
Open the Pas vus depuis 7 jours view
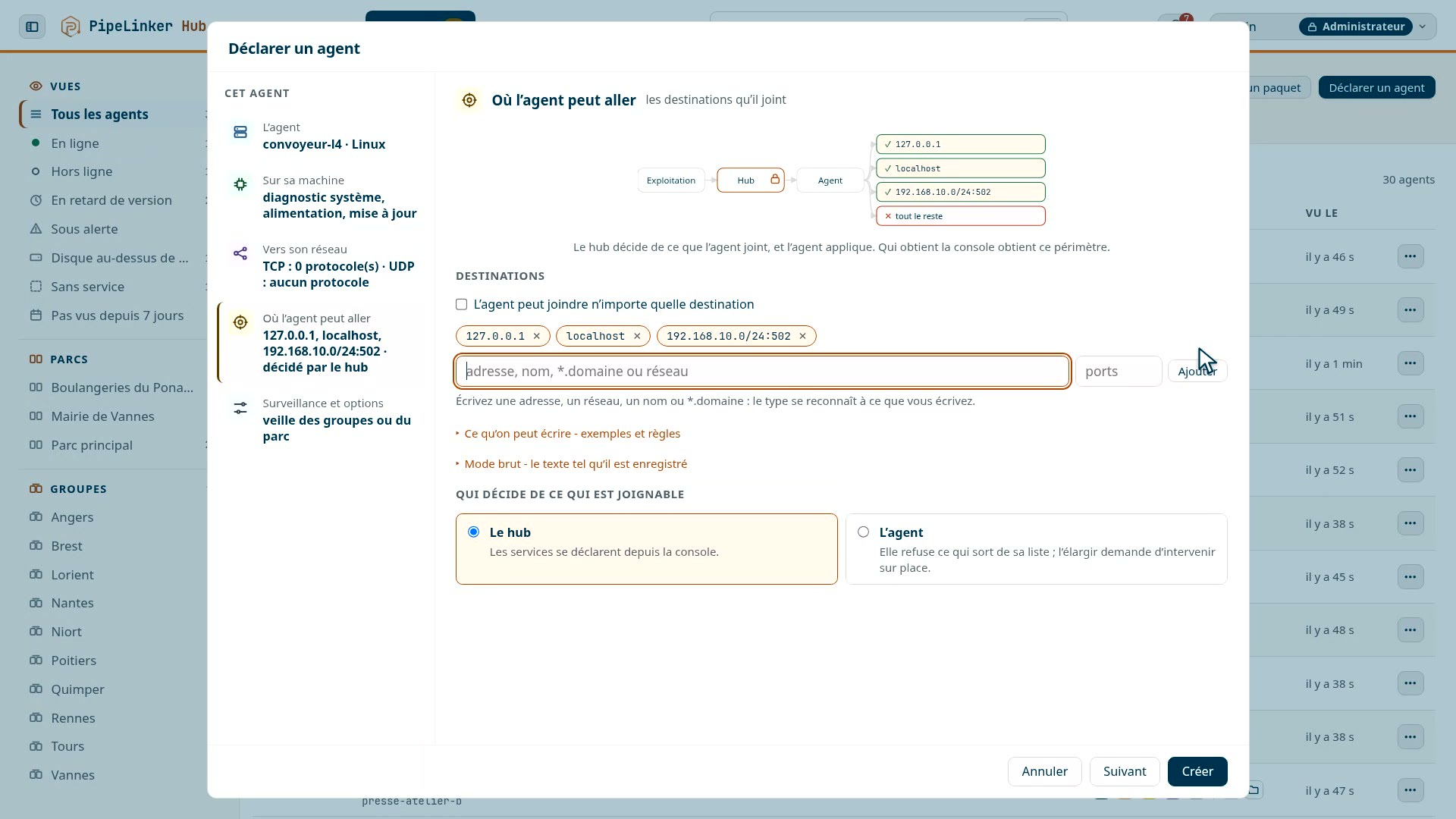click(117, 315)
